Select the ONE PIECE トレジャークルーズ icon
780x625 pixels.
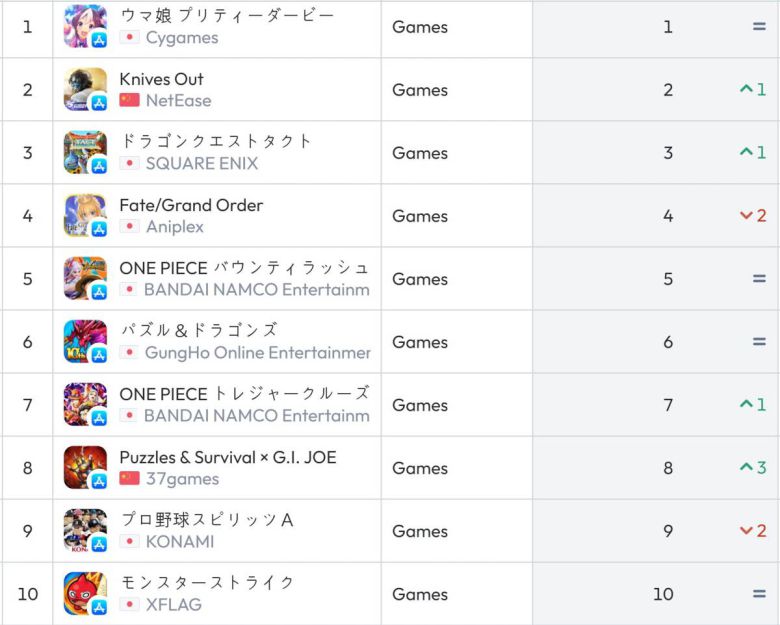(x=85, y=405)
